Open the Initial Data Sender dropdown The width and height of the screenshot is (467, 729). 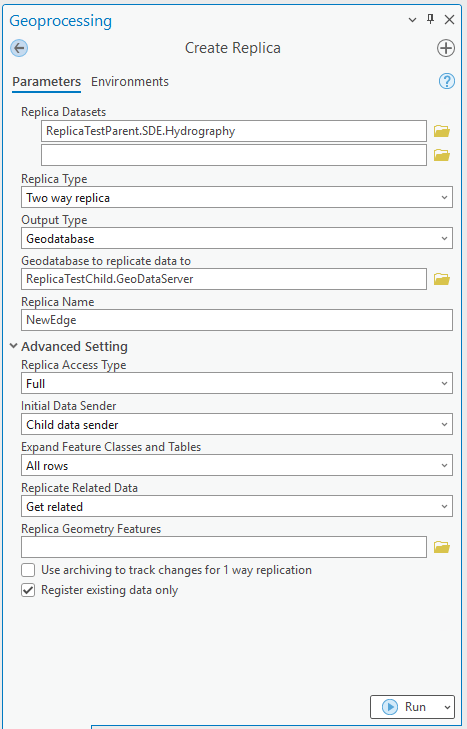coord(237,424)
